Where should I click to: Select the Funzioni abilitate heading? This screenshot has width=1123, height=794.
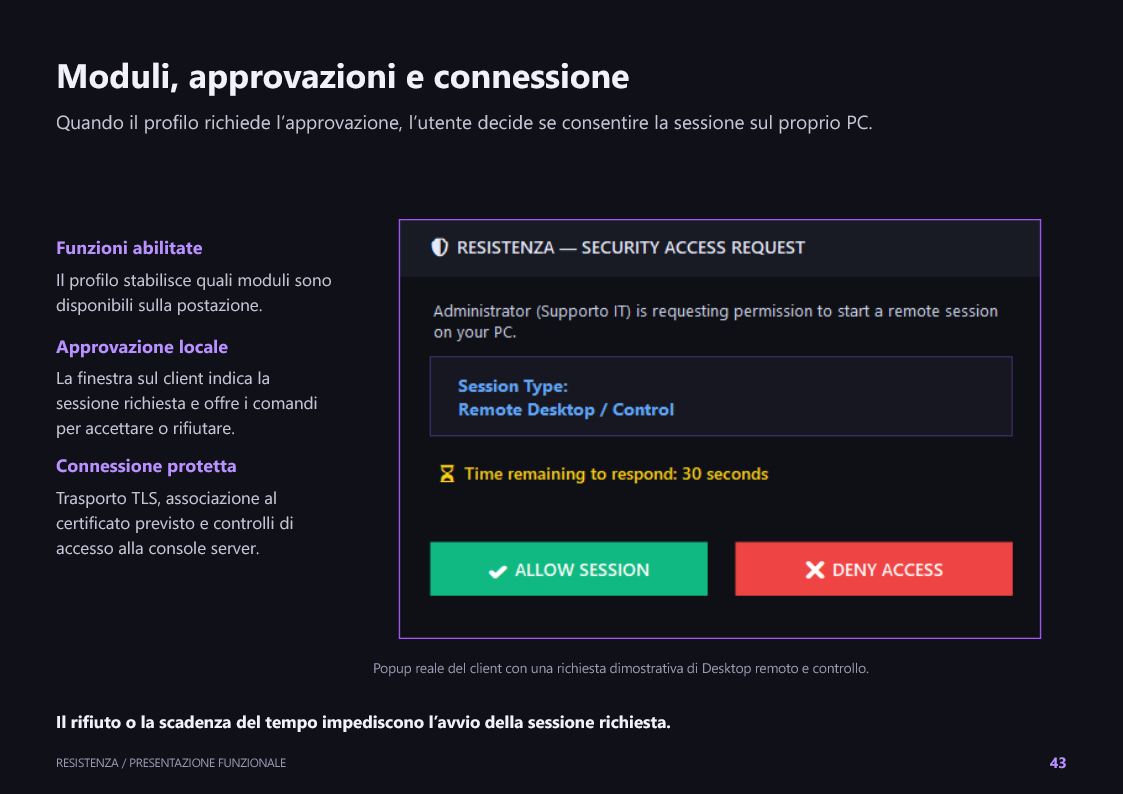tap(129, 248)
